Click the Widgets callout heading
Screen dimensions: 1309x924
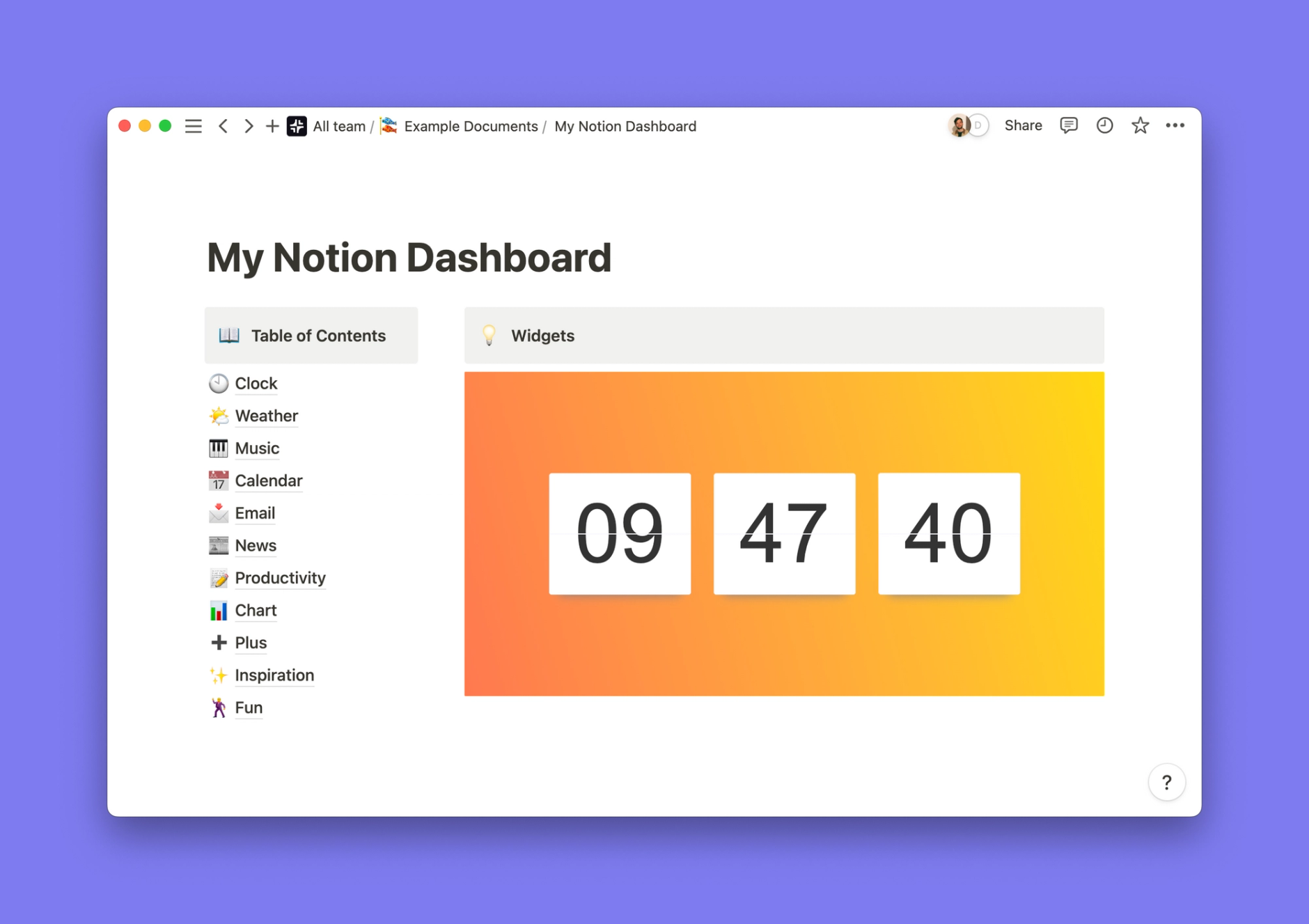click(543, 336)
